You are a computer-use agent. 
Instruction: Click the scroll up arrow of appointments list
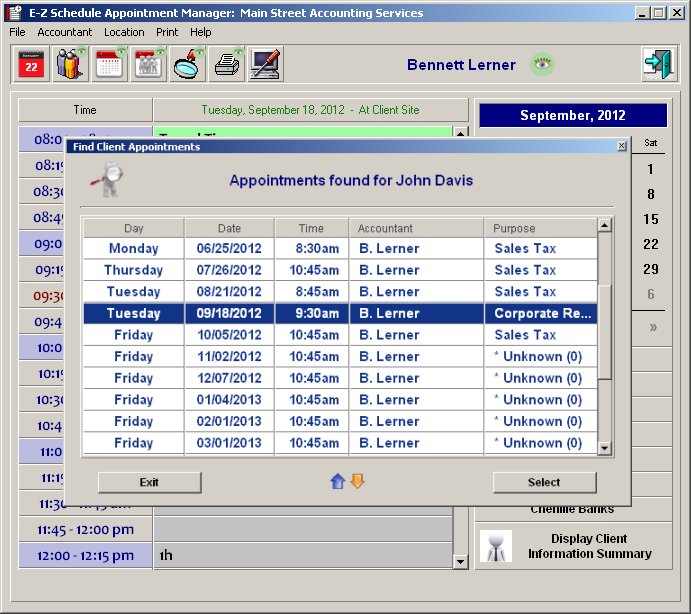click(x=605, y=227)
